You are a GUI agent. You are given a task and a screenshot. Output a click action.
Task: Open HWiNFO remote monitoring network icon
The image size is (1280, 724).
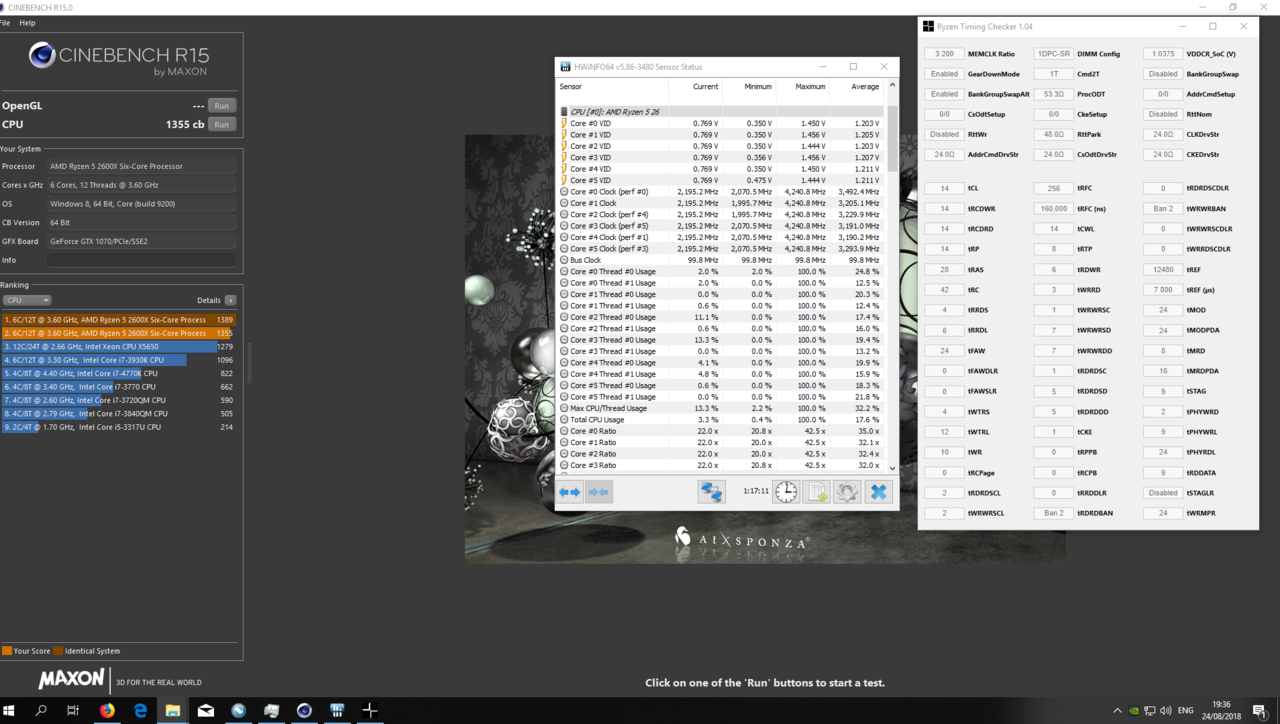(711, 492)
